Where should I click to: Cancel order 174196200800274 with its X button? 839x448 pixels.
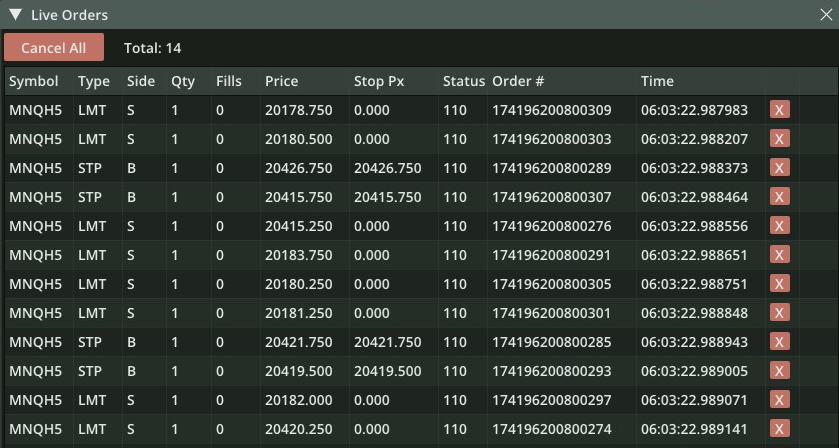click(780, 428)
